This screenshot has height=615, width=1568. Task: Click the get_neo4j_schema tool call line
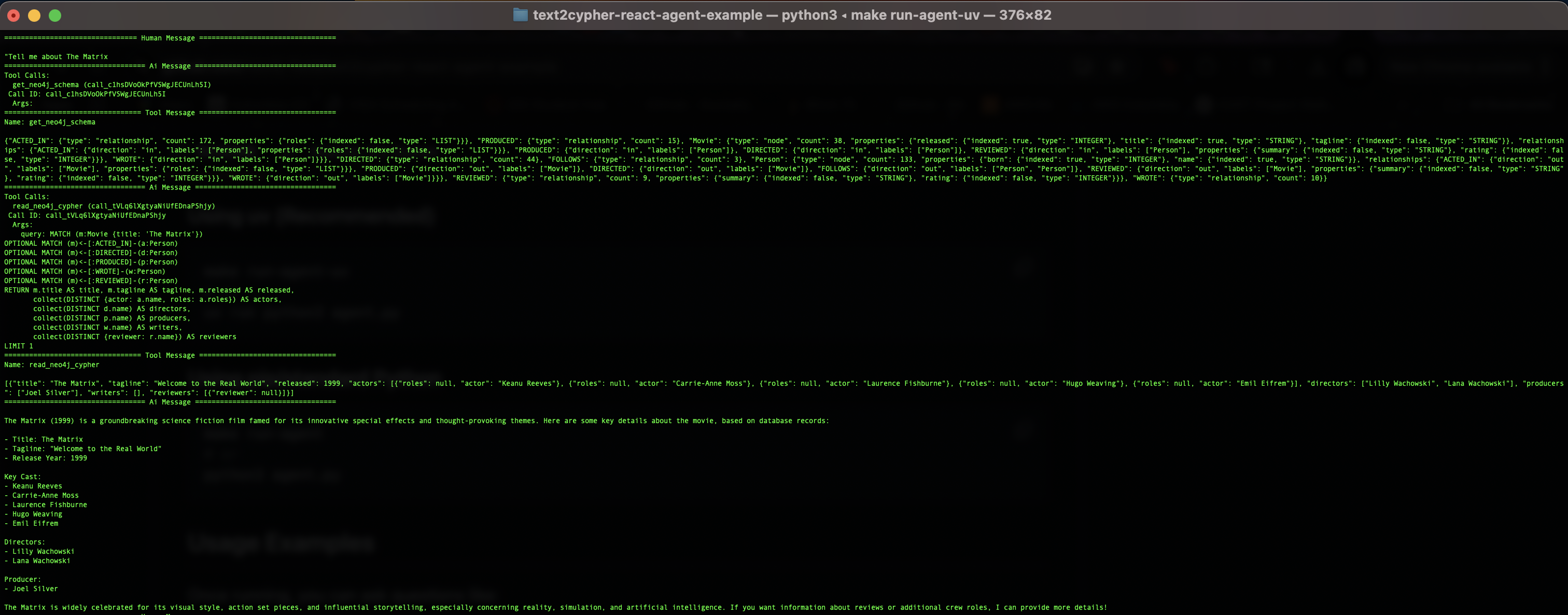111,85
